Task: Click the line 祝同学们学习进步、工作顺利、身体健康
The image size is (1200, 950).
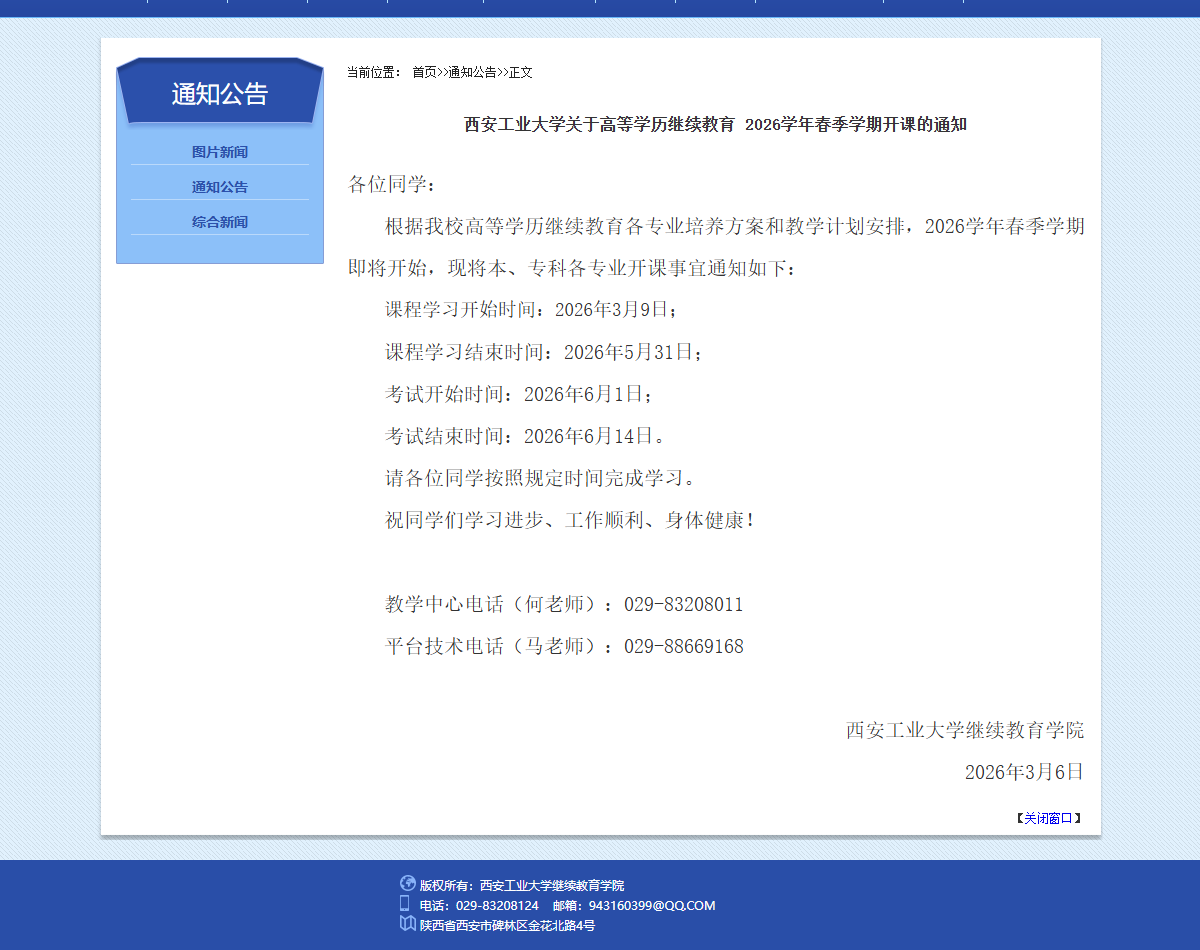Action: pyautogui.click(x=570, y=520)
